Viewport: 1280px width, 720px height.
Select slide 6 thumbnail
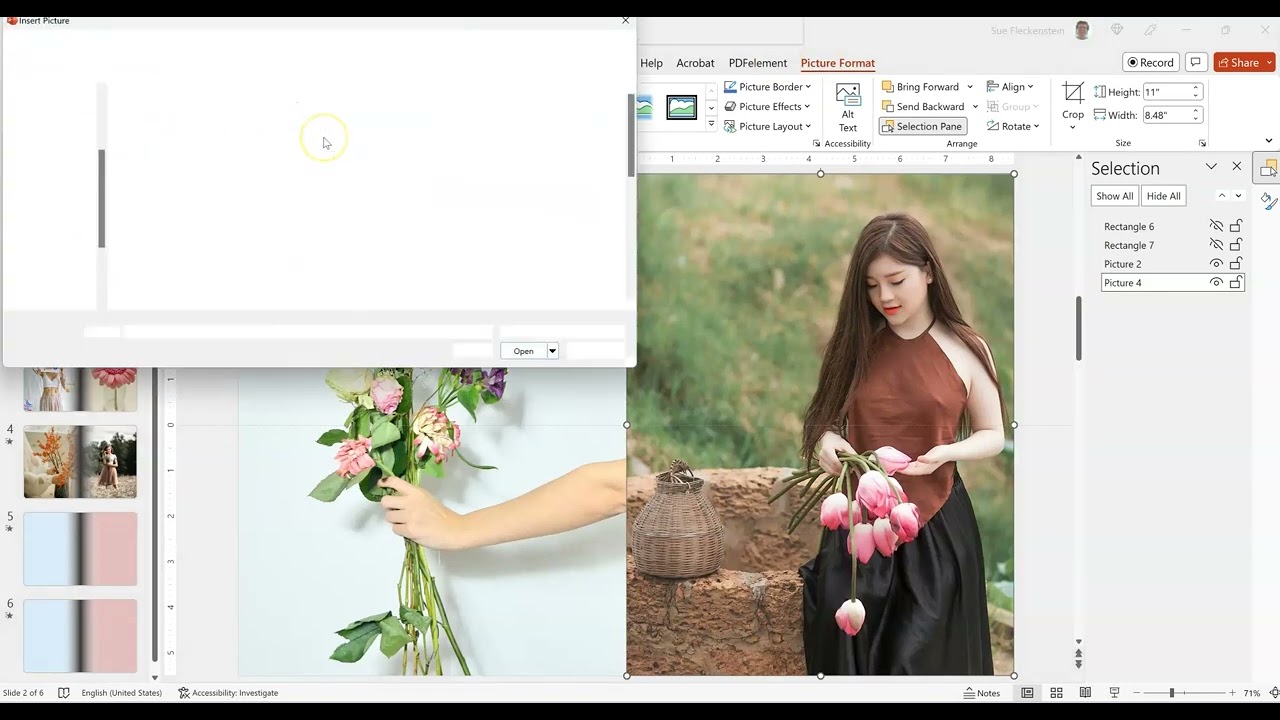click(x=80, y=636)
